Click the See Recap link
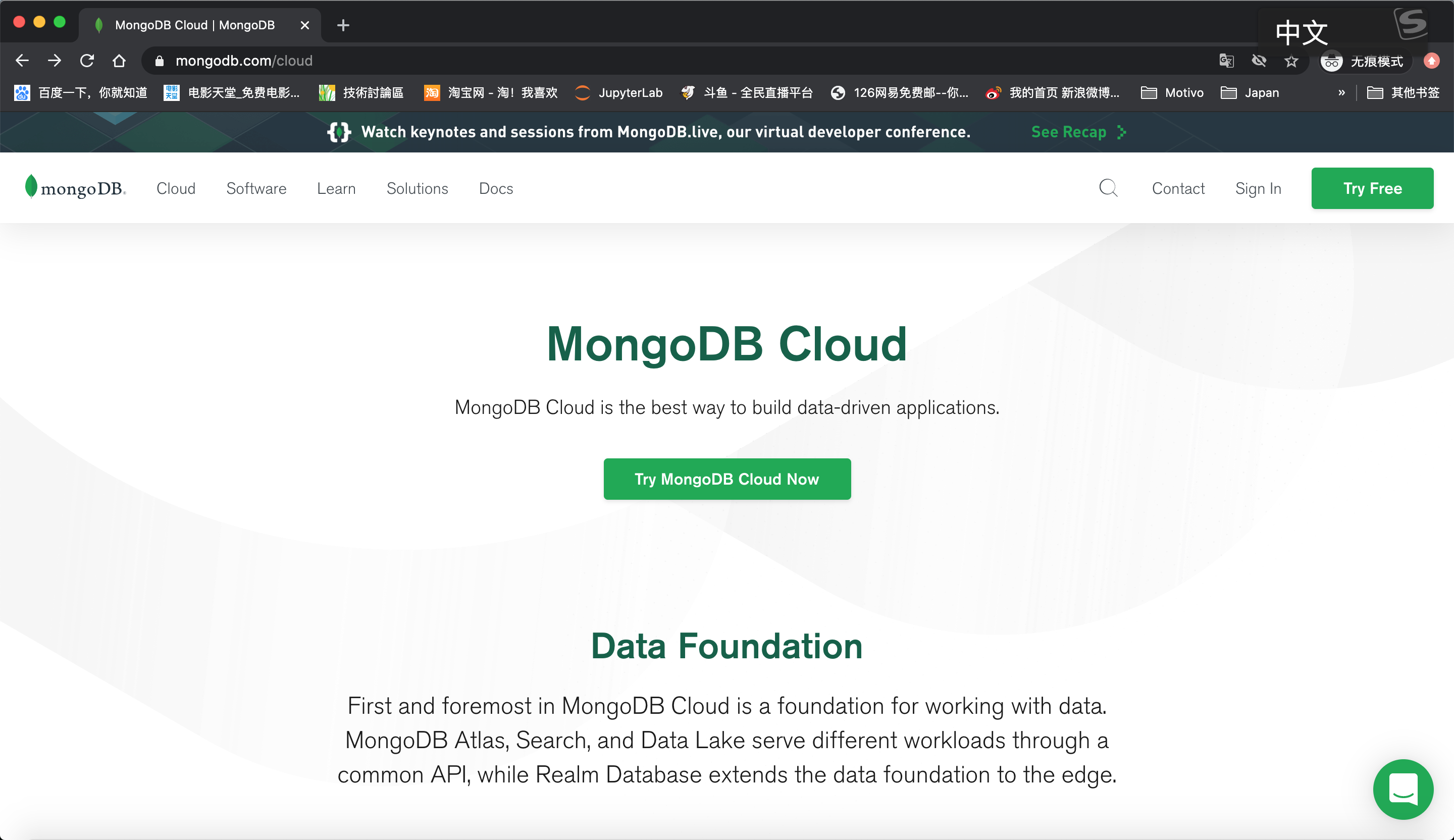The width and height of the screenshot is (1454, 840). 1079,132
